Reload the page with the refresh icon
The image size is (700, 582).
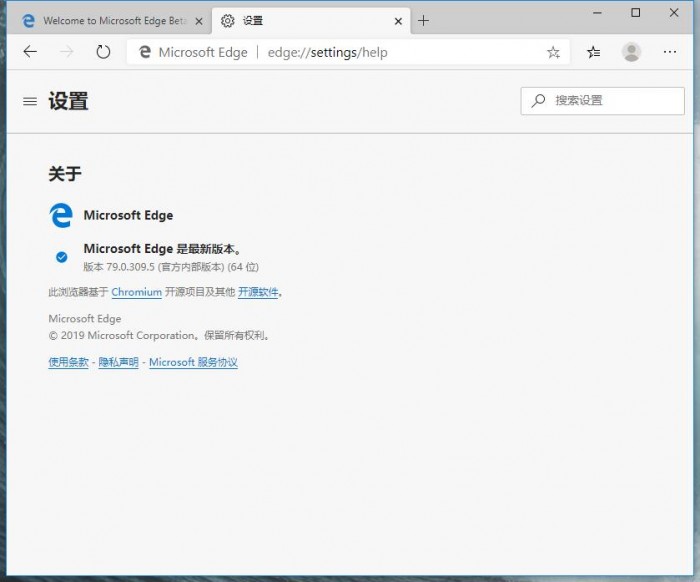[103, 52]
